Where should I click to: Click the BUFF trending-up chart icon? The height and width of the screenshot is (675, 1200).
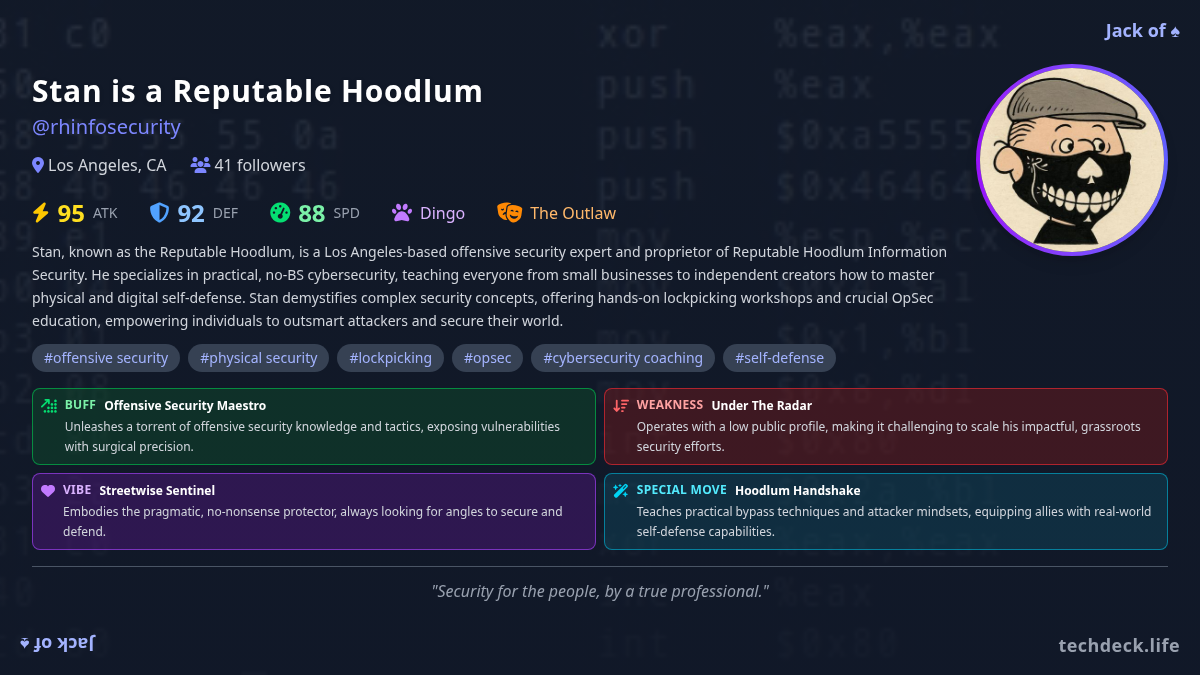tap(49, 406)
